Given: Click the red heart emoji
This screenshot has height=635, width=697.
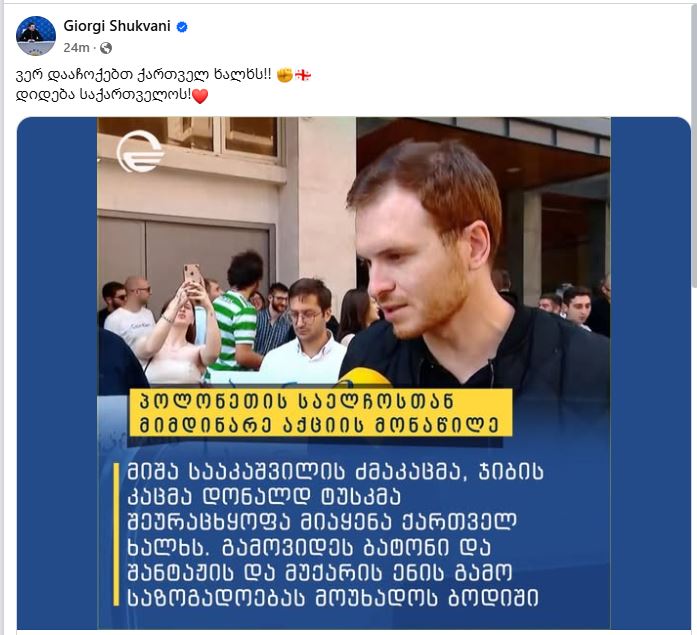Looking at the screenshot, I should [x=200, y=96].
